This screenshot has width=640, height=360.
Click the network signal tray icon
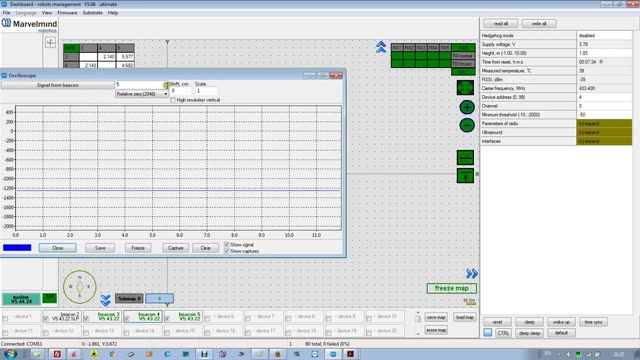tap(588, 354)
